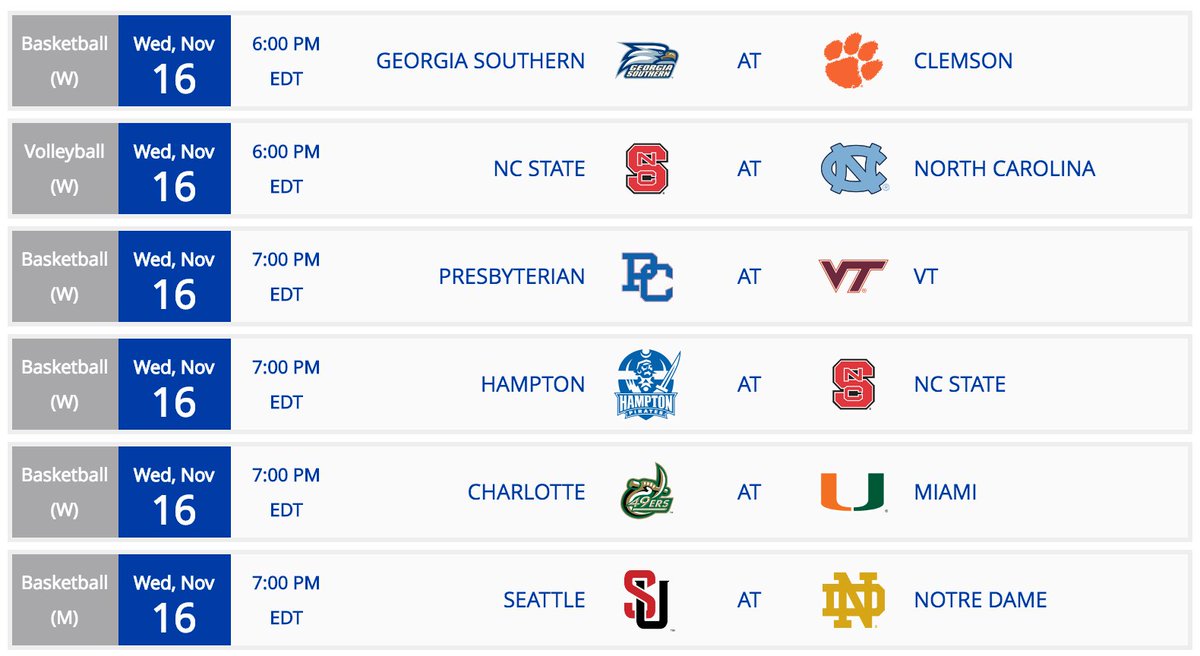Click the Basketball (M) sport label
1200x656 pixels.
[65, 600]
